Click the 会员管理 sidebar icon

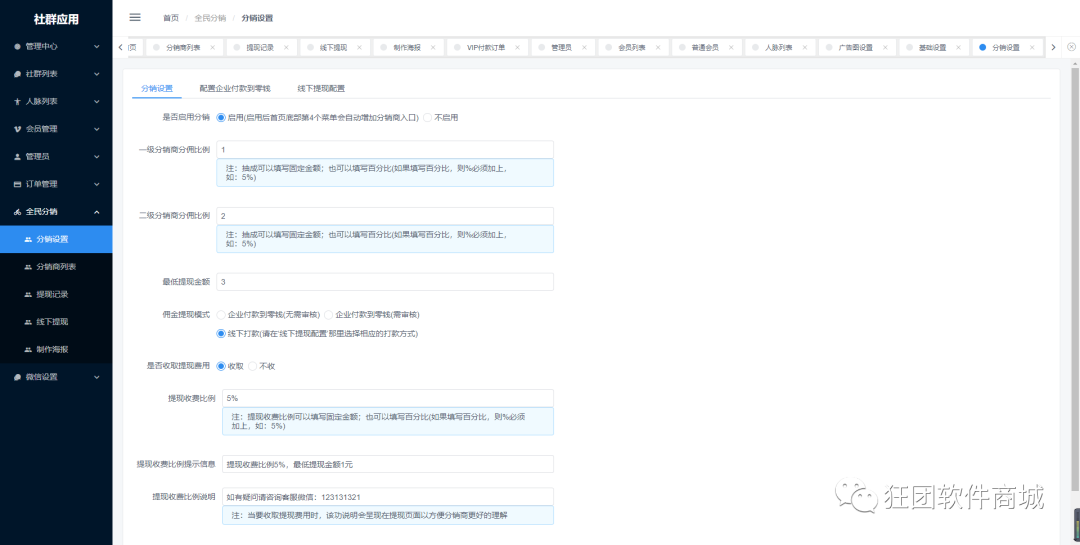[17, 129]
